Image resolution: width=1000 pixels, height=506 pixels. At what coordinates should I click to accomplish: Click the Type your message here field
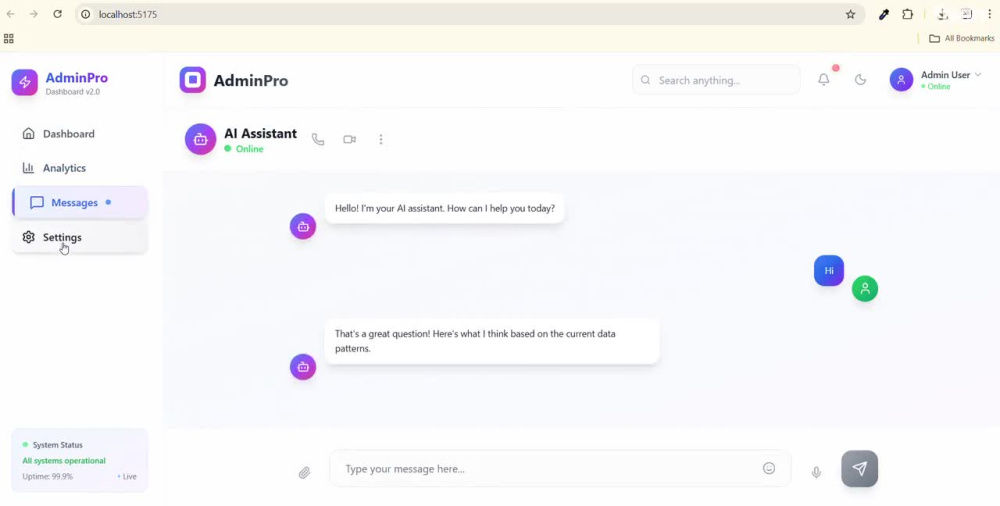point(560,468)
